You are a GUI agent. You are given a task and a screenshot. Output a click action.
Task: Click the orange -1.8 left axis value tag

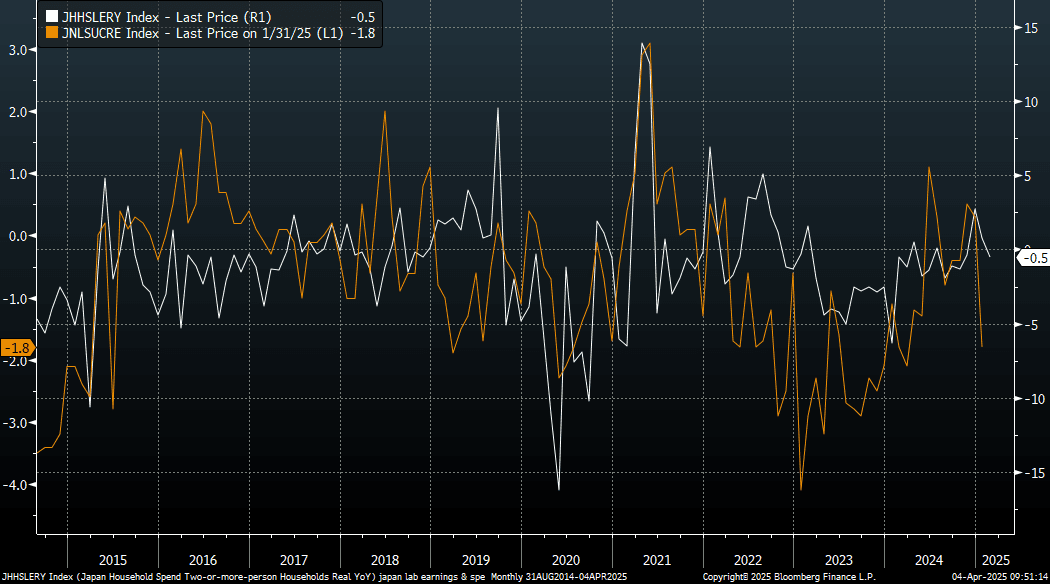point(17,348)
